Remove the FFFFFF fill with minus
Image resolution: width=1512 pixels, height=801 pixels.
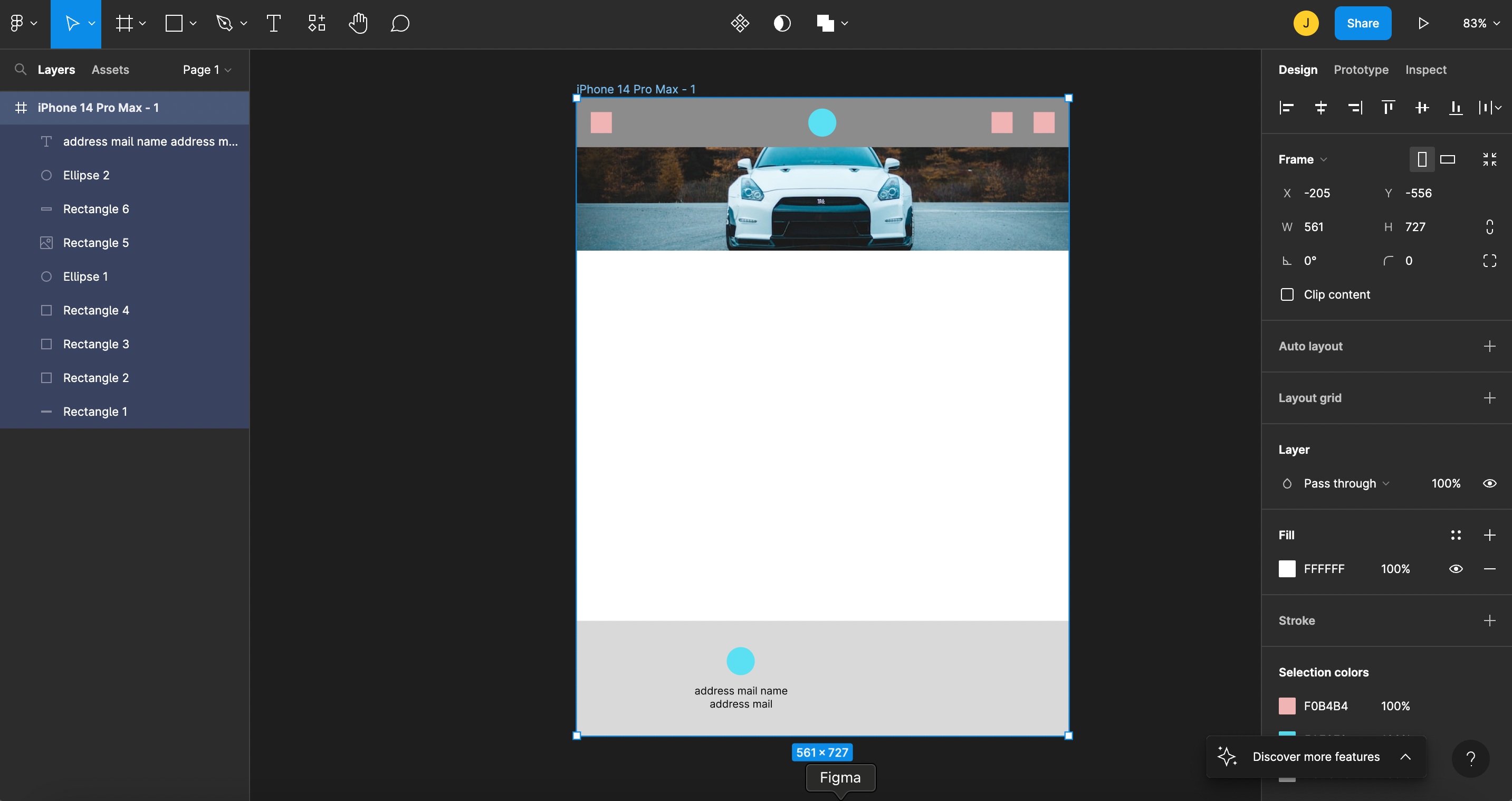pos(1490,568)
